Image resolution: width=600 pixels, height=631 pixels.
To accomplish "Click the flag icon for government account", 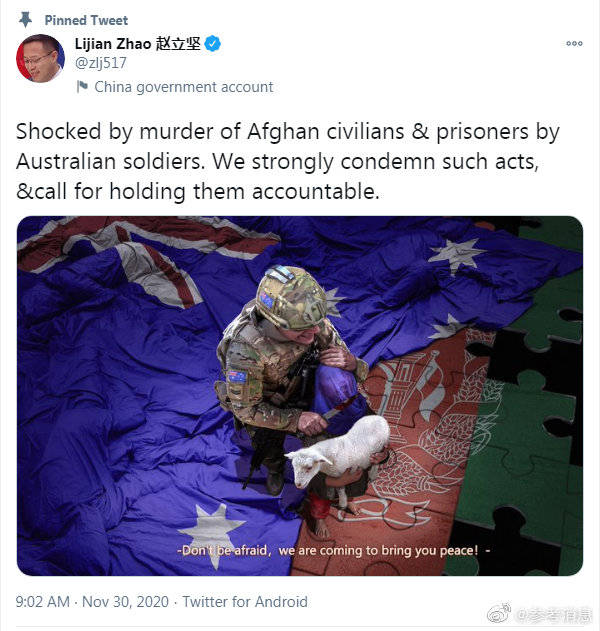I will (82, 86).
